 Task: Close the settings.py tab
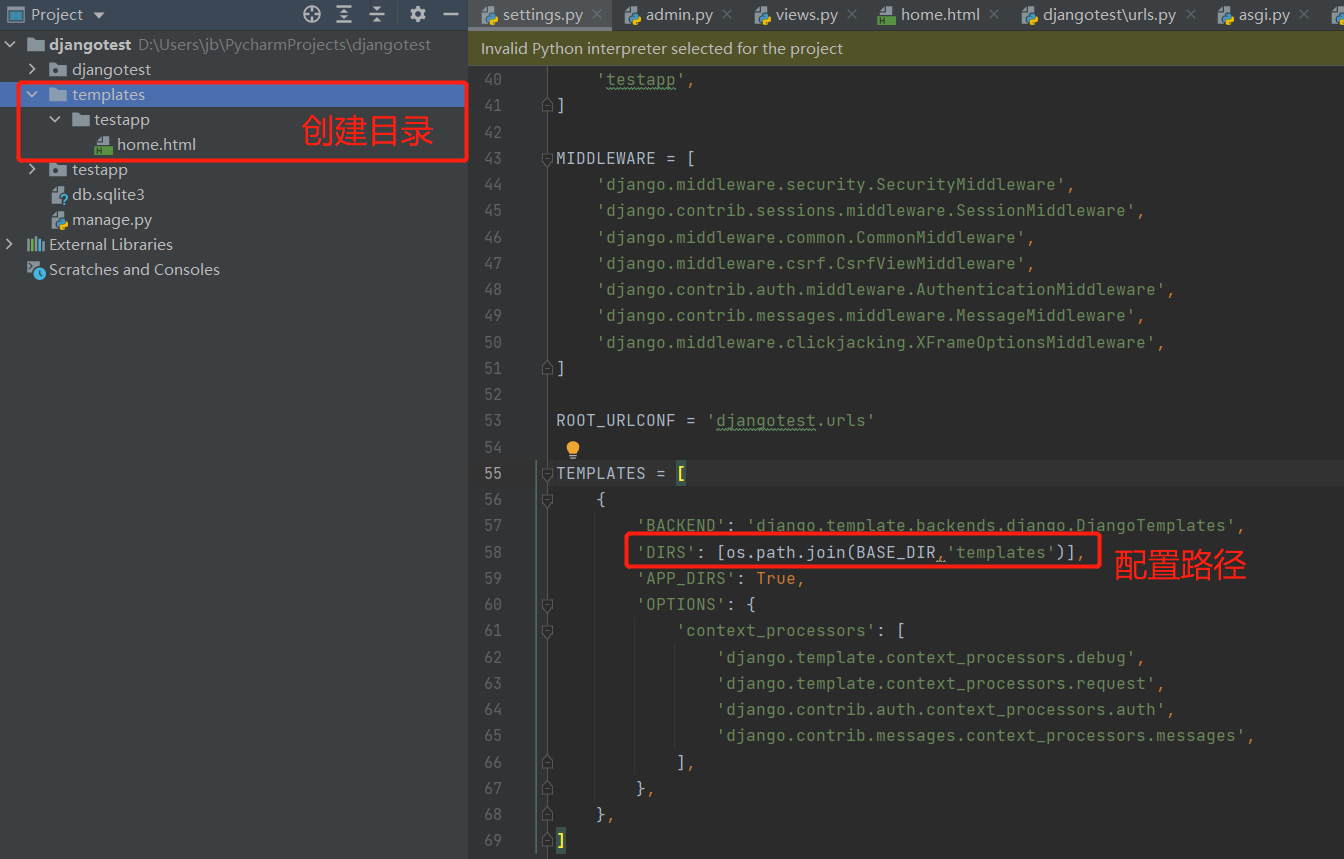pos(597,15)
